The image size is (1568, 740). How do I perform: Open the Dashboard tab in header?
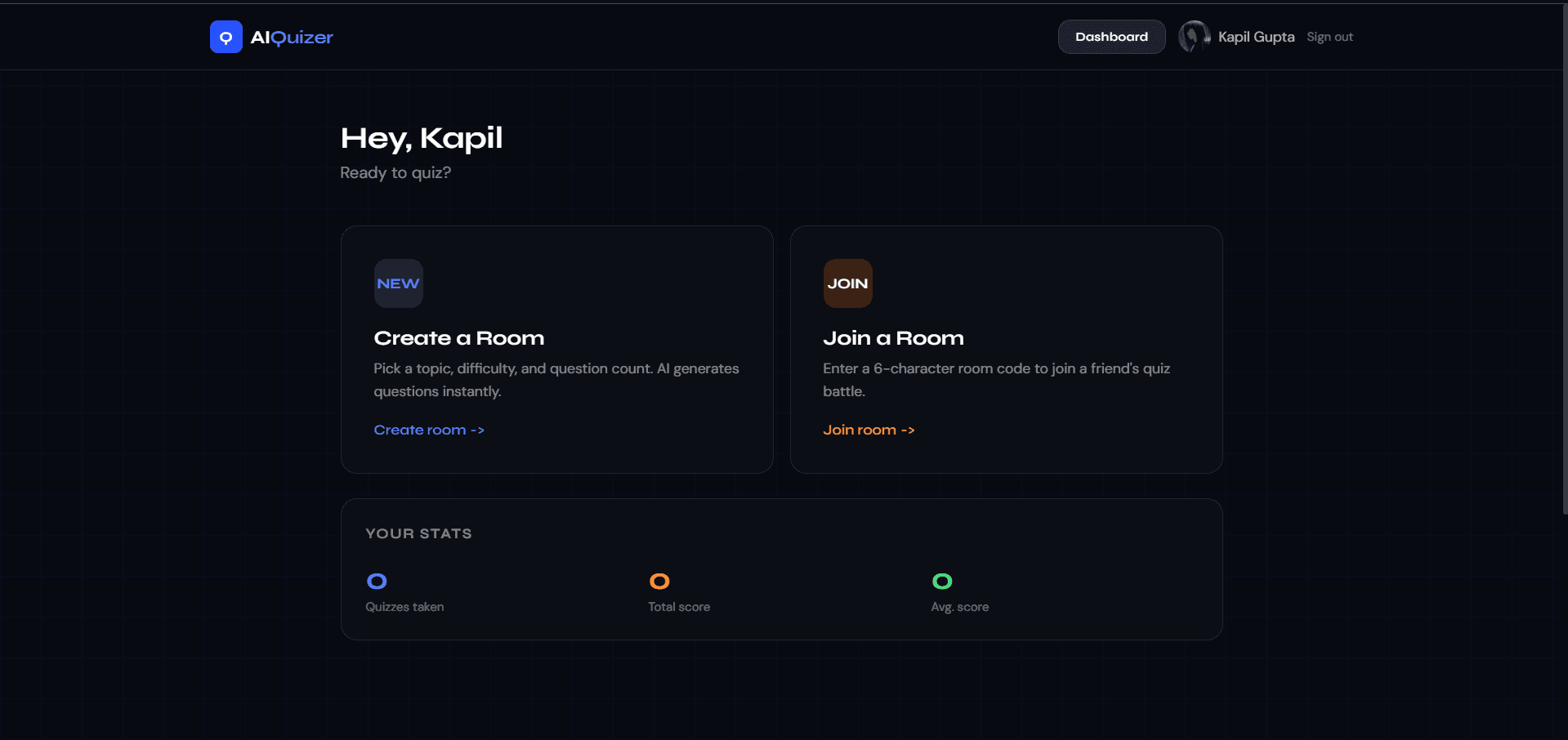pyautogui.click(x=1111, y=37)
